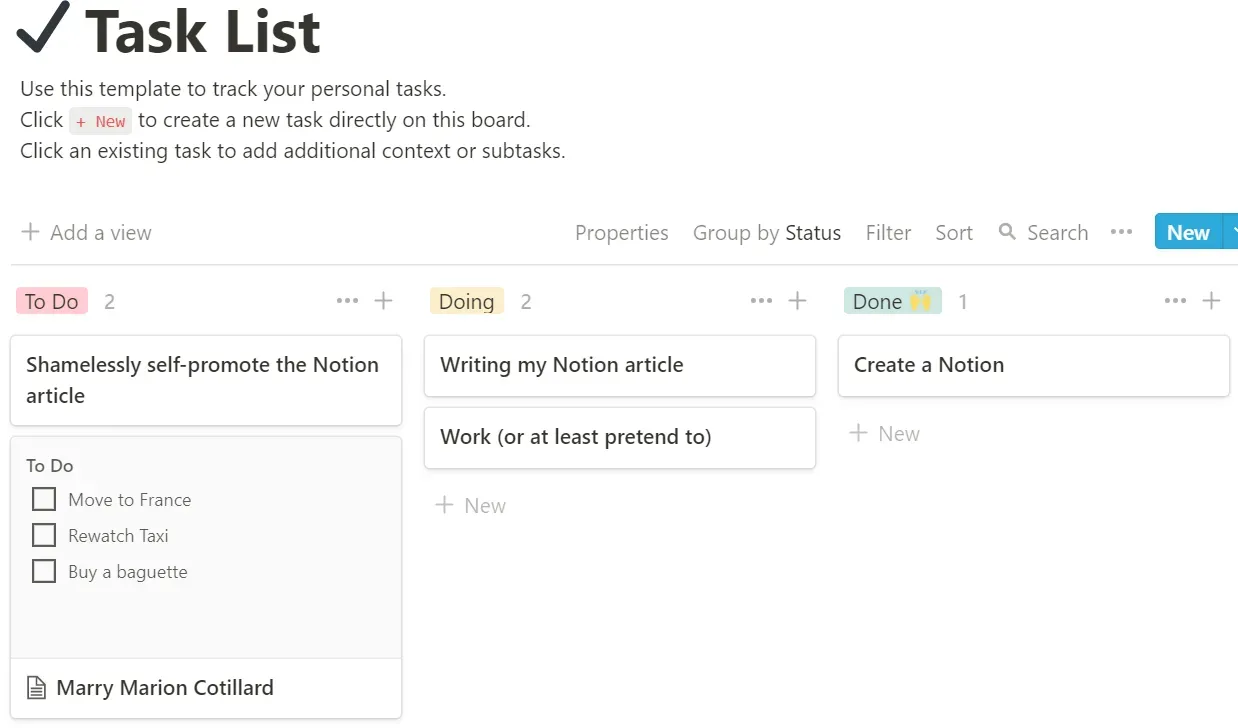
Task: Click Add a view
Action: 86,233
